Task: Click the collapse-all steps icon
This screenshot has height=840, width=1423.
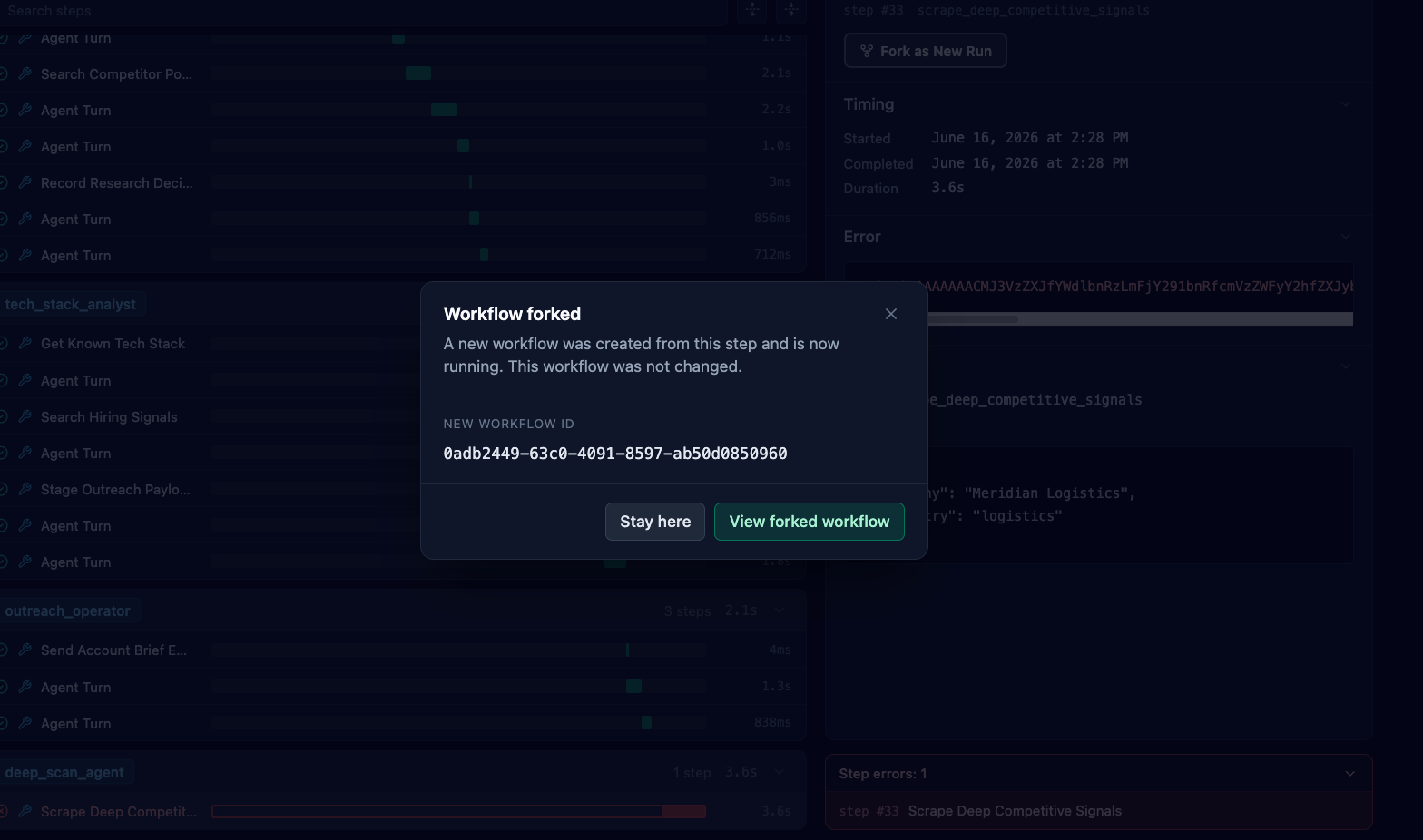Action: click(791, 10)
